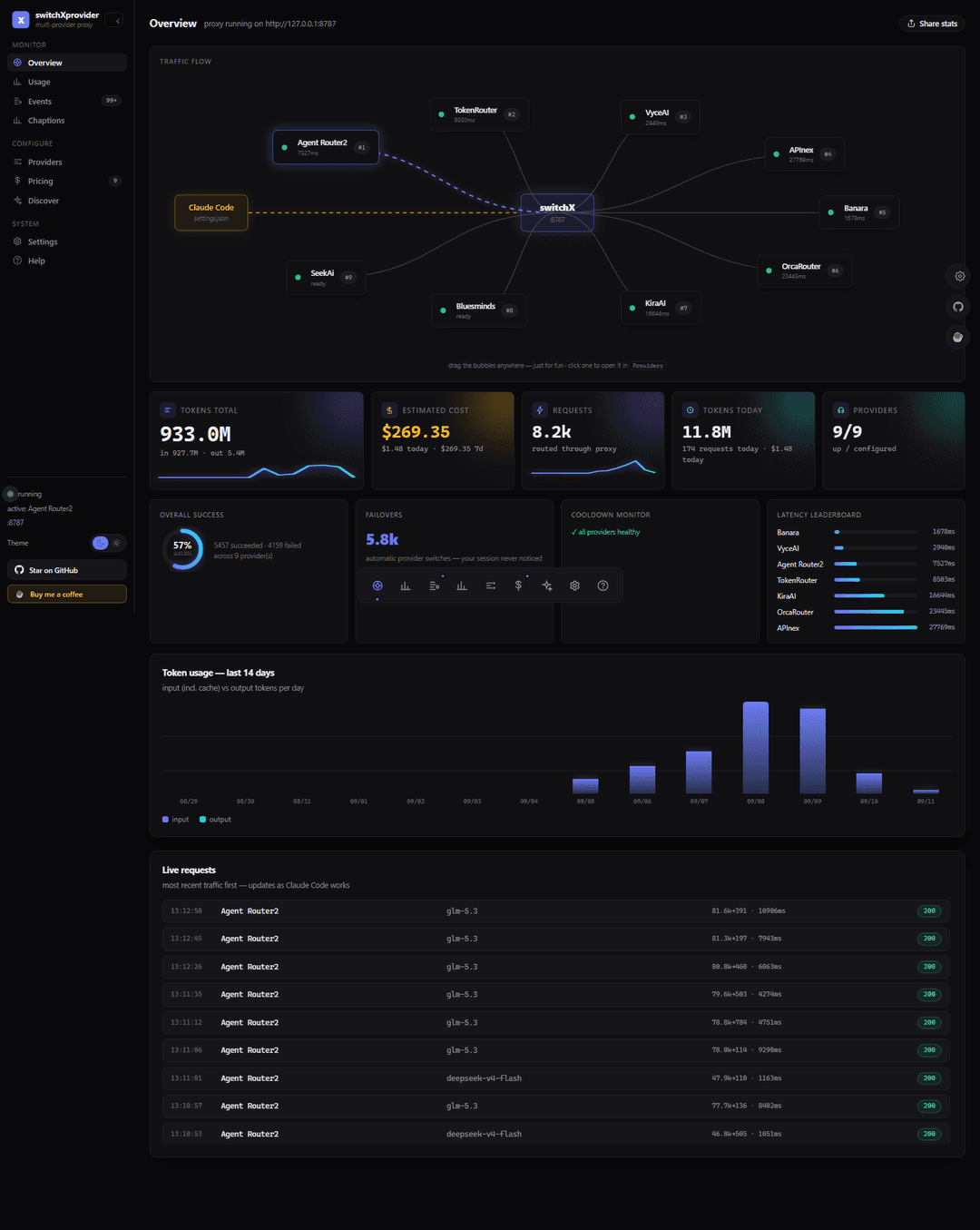Follow the Providers link under traffic flow
980x1230 pixels.
point(648,366)
